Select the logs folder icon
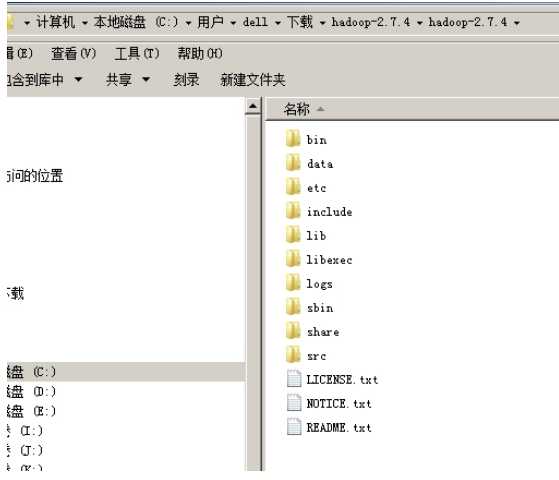Image resolution: width=559 pixels, height=480 pixels. coord(293,283)
